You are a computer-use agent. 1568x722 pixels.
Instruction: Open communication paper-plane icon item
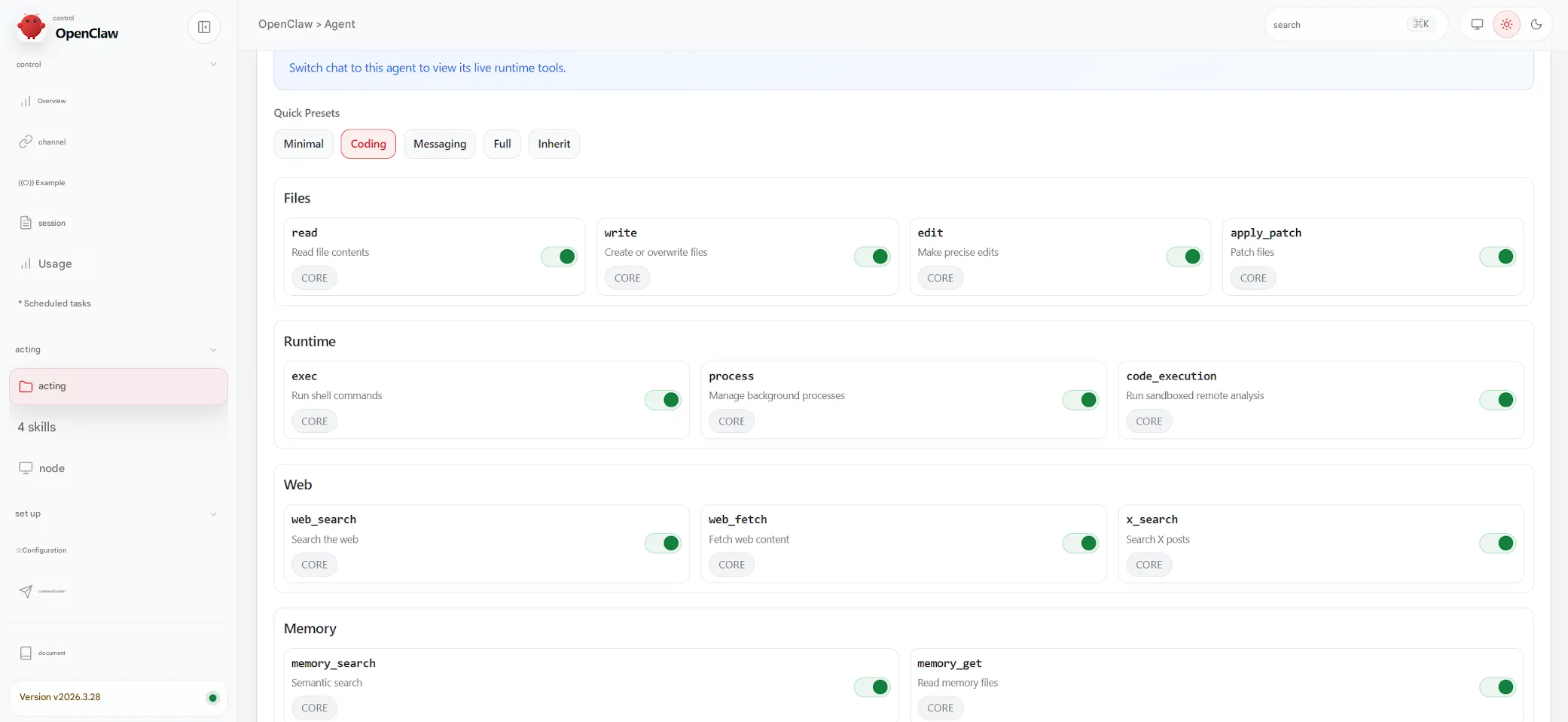click(x=26, y=591)
